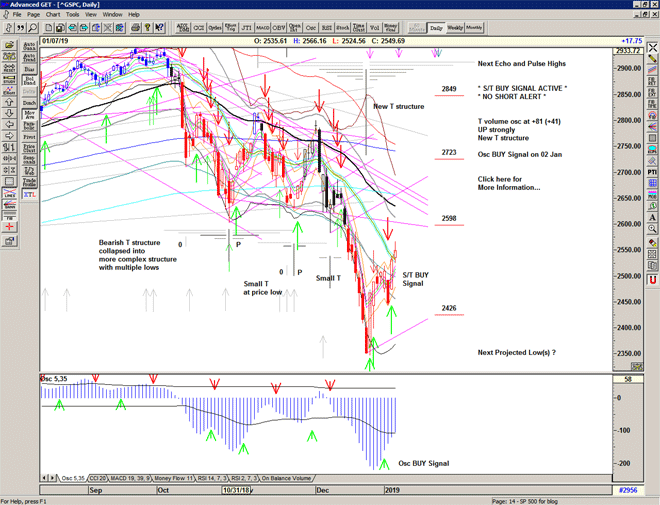Toggle the Bol Band study

click(29, 79)
